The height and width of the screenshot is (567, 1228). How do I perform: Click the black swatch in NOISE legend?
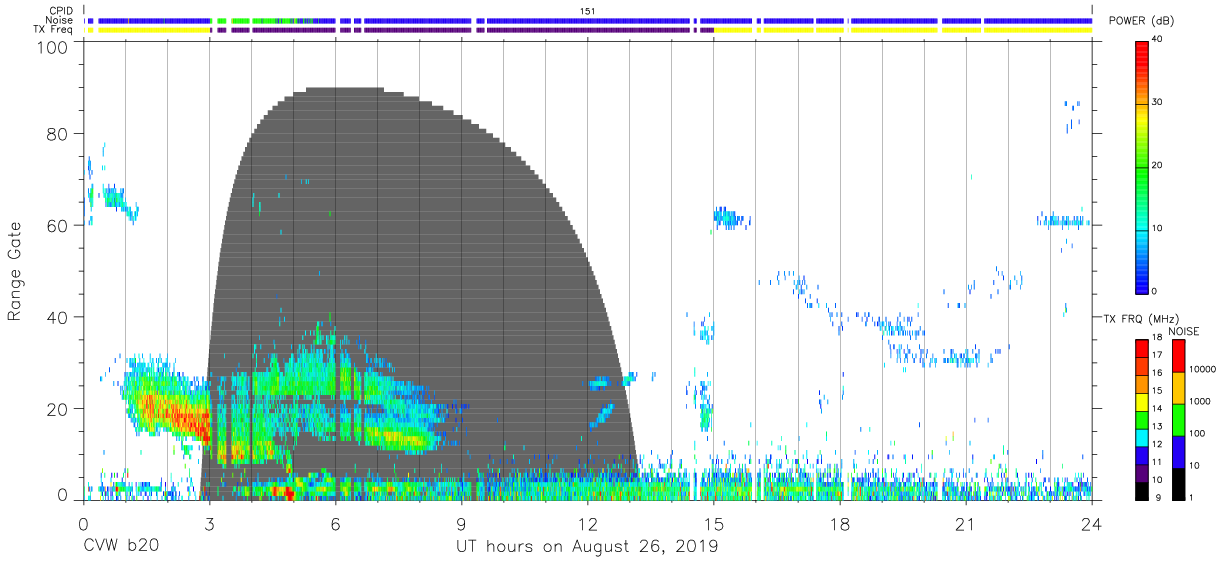(x=1178, y=483)
